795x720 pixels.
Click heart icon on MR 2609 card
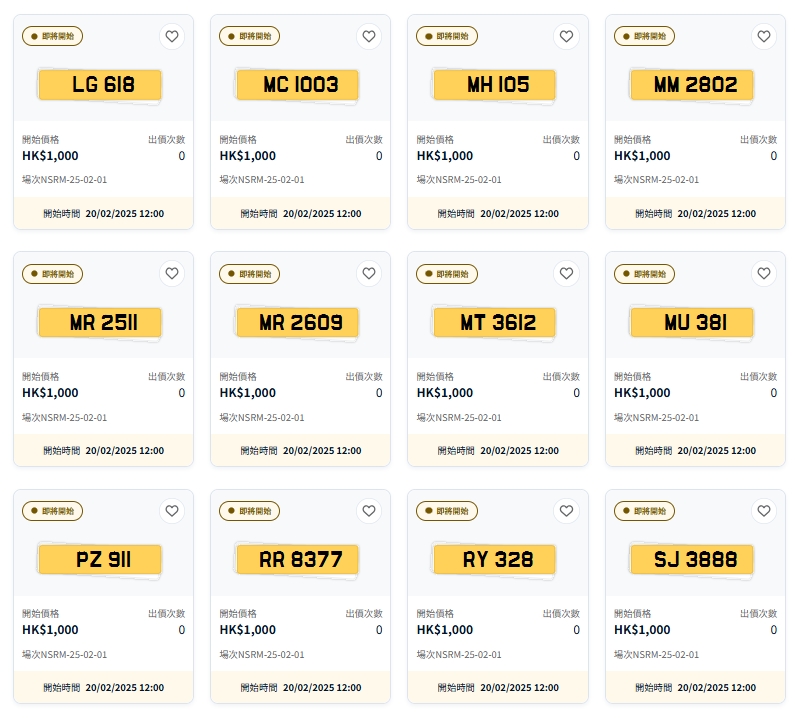(x=369, y=273)
